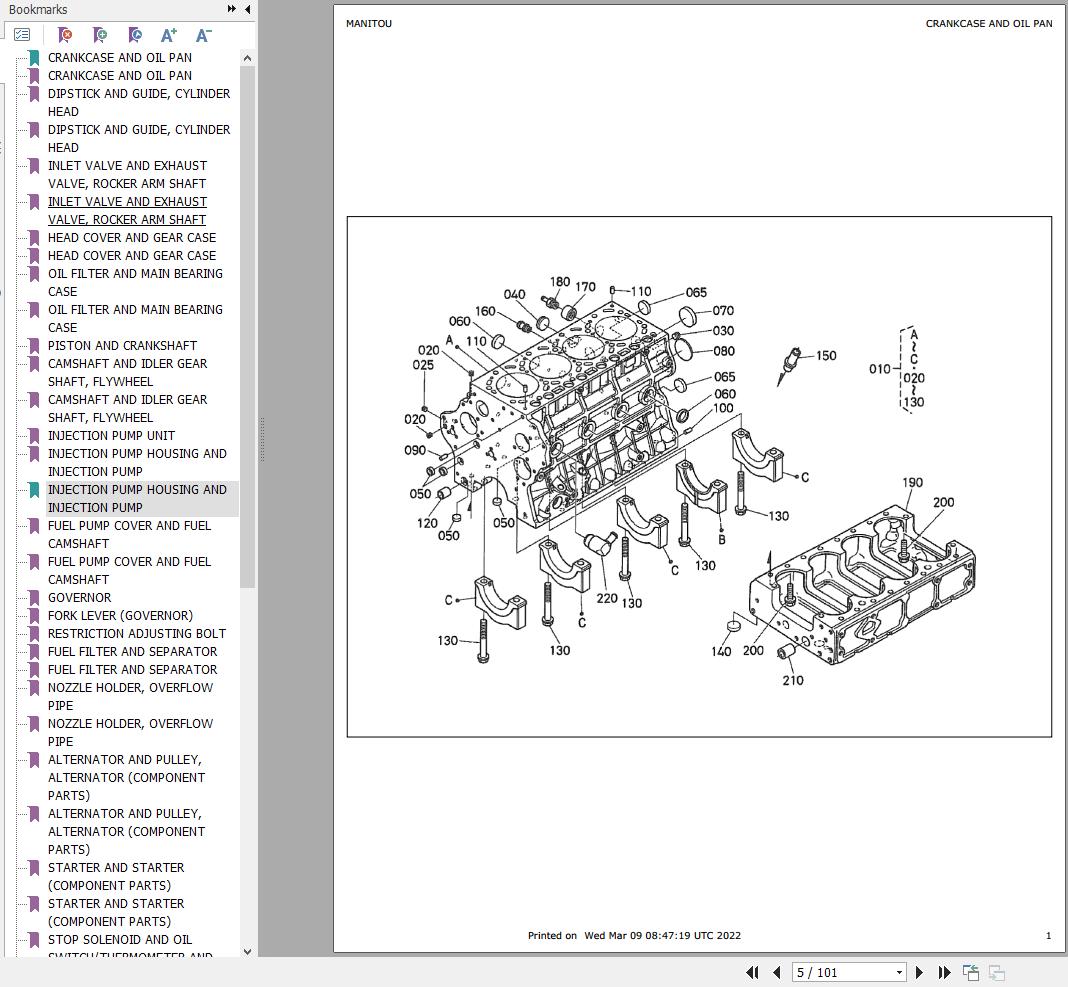This screenshot has width=1068, height=987.
Task: Click the bookmarks scrollbar up arrow
Action: [x=247, y=59]
